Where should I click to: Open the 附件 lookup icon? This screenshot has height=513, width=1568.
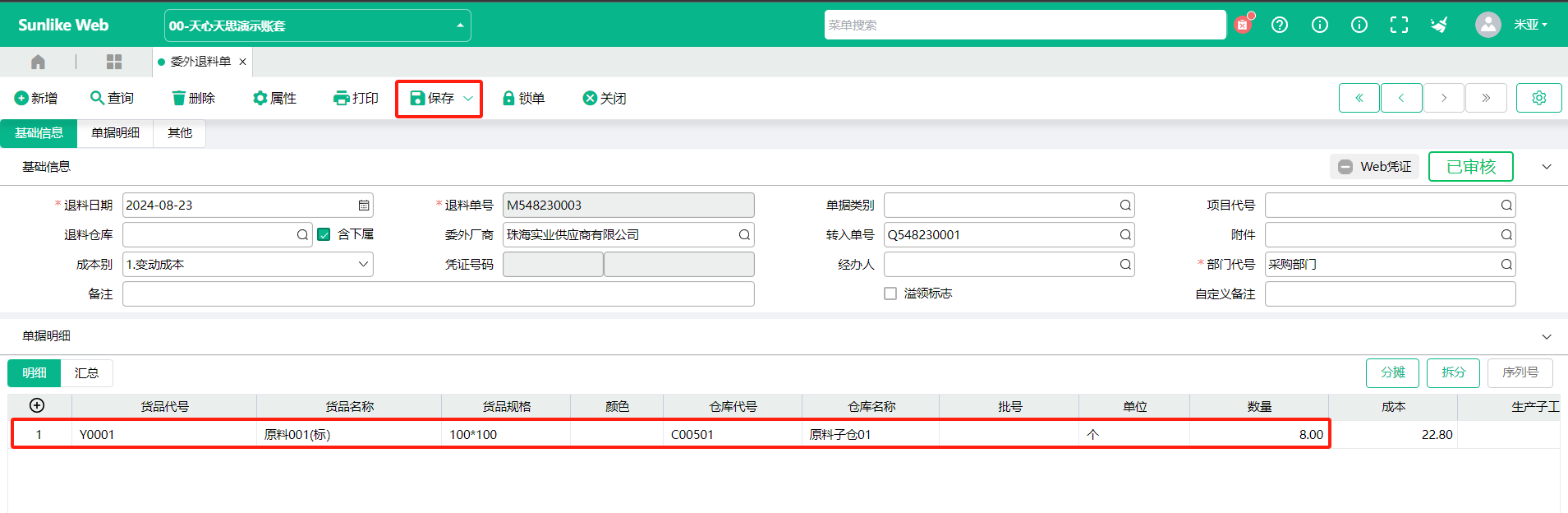pos(1506,235)
